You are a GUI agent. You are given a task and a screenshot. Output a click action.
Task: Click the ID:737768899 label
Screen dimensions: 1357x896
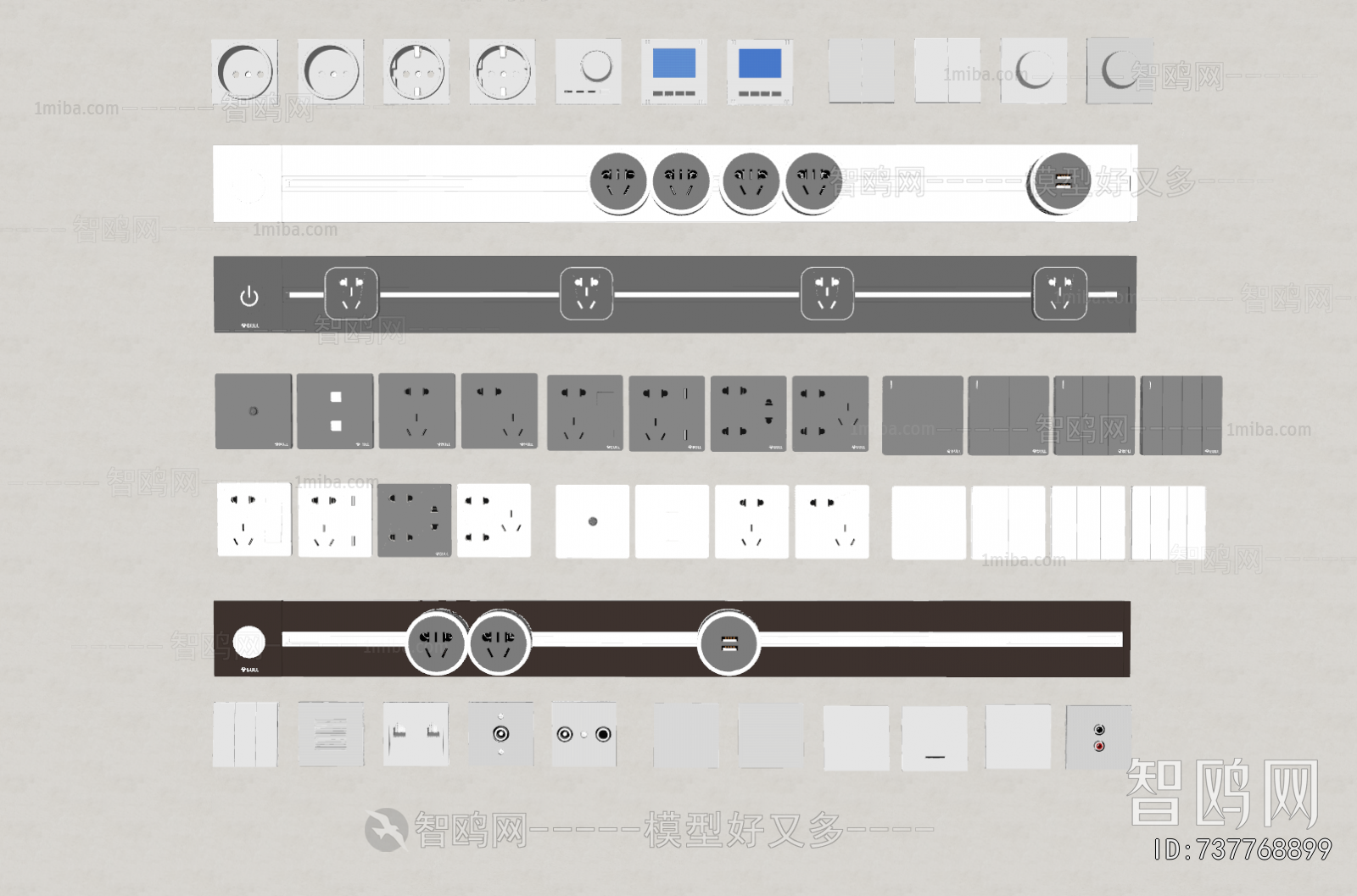1243,849
